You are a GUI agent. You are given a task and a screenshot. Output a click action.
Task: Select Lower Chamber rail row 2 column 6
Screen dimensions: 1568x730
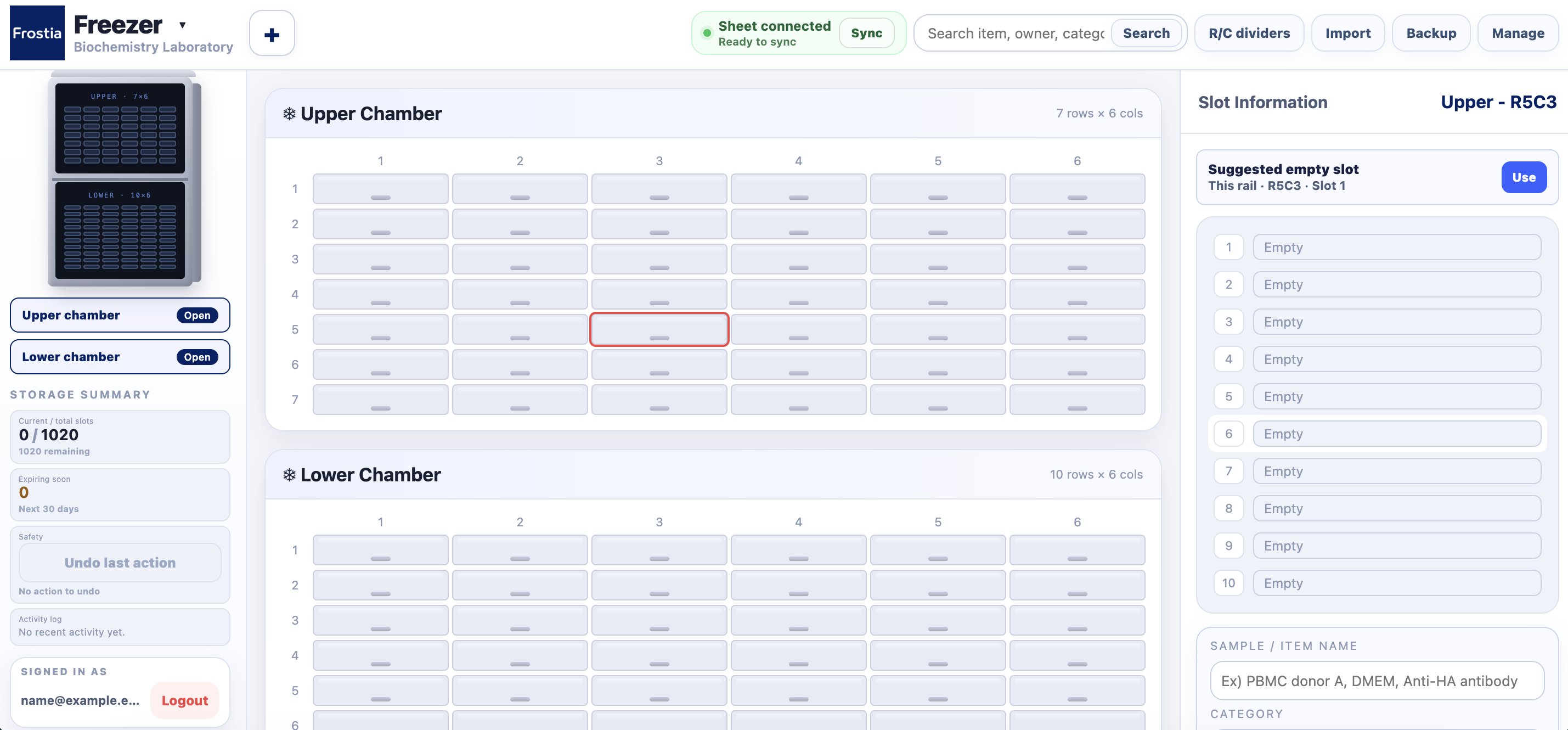1077,585
